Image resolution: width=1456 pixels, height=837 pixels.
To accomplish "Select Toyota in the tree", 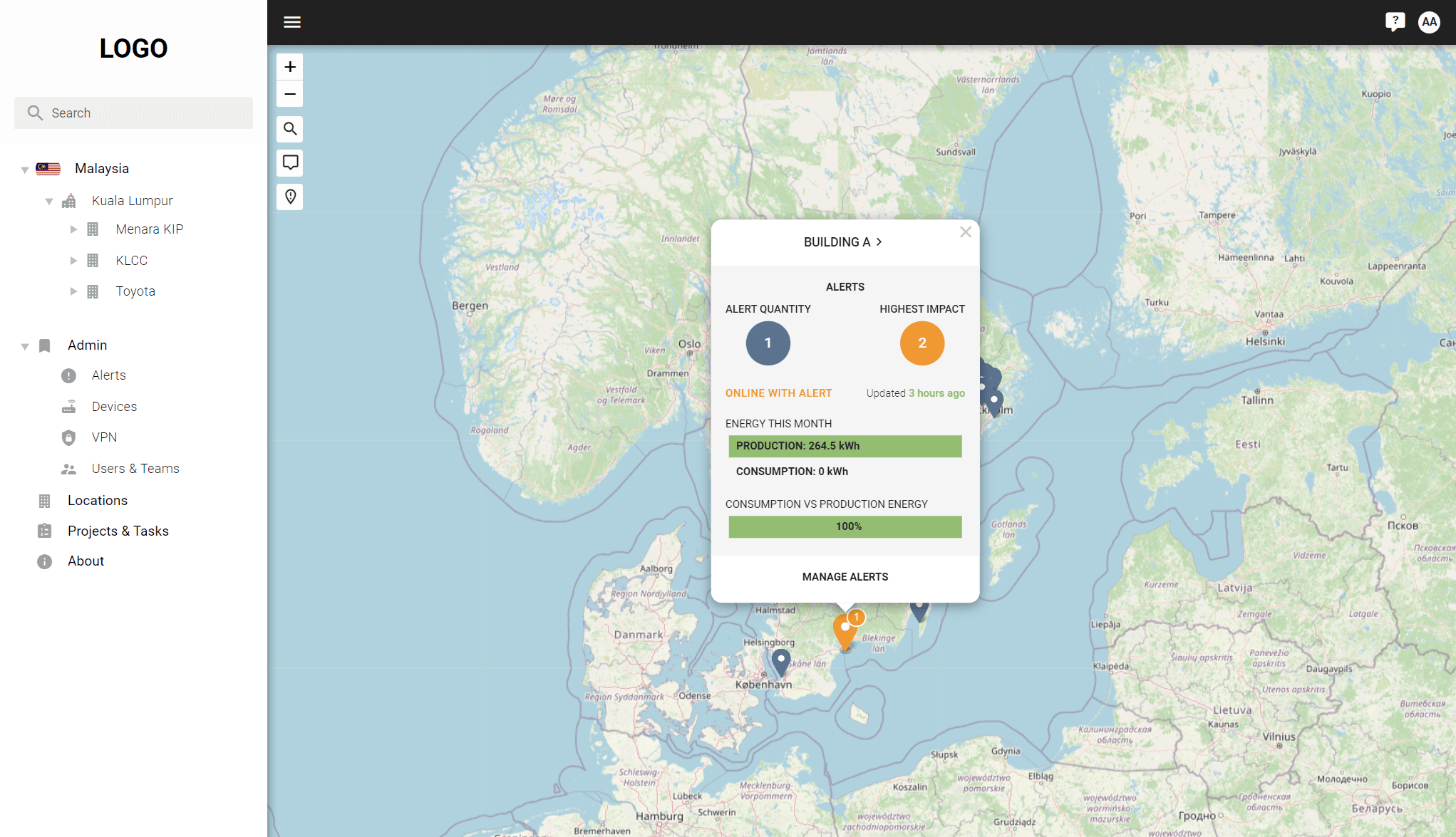I will 135,291.
